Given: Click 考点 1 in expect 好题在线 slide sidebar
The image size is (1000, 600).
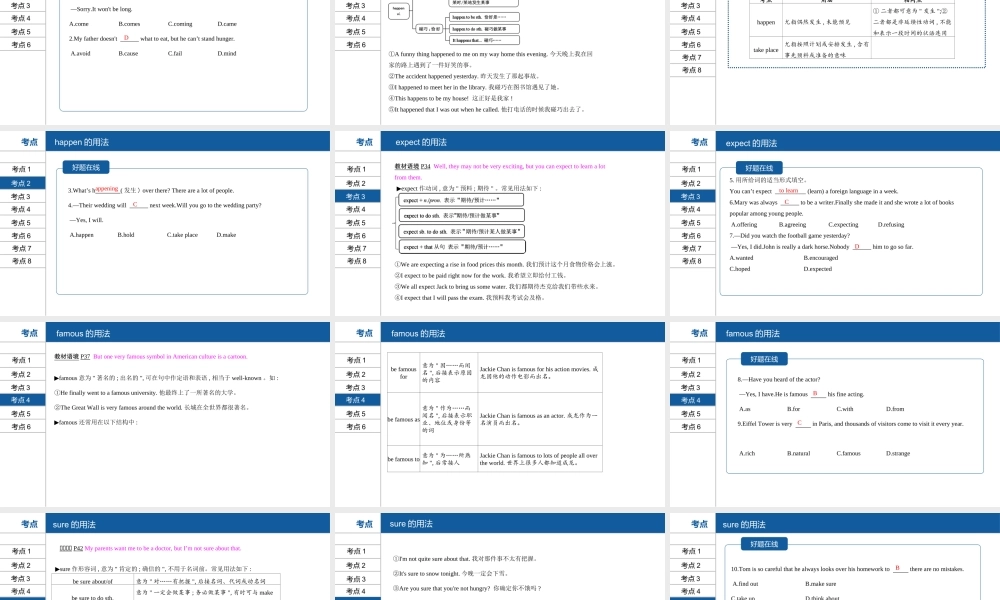Looking at the screenshot, I should click(x=692, y=169).
